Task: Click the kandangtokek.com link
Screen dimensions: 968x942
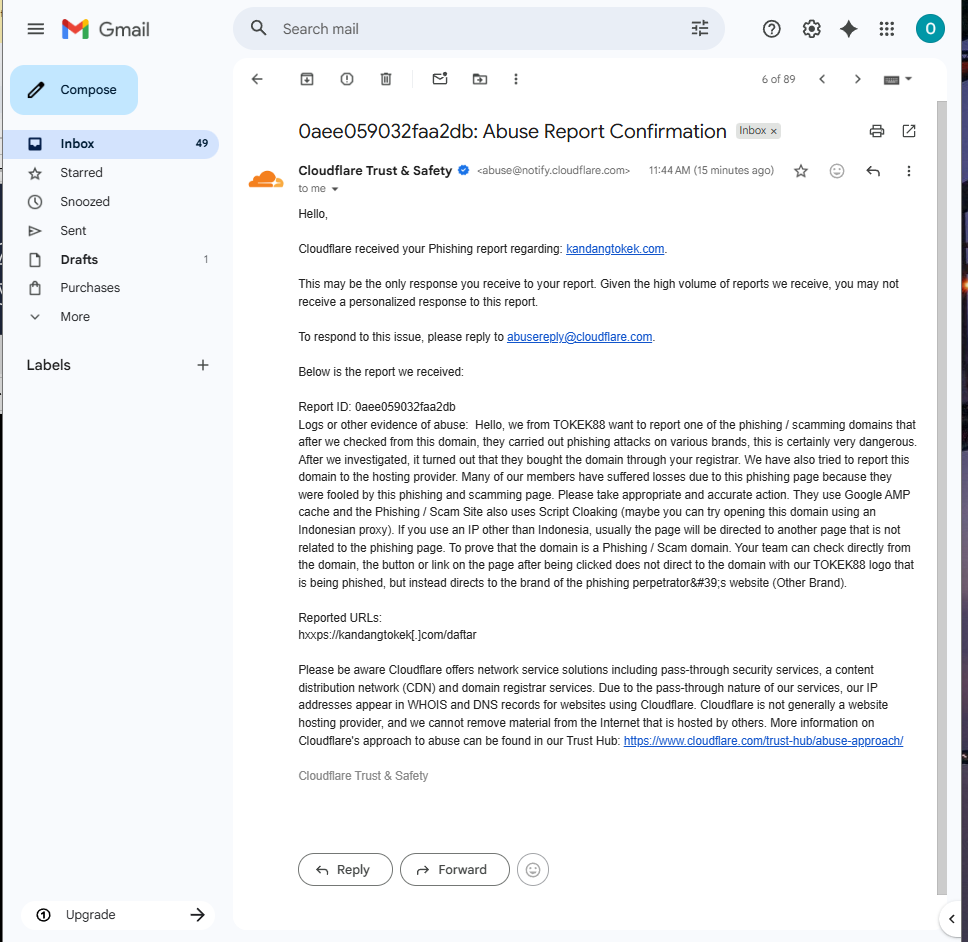Action: tap(615, 249)
